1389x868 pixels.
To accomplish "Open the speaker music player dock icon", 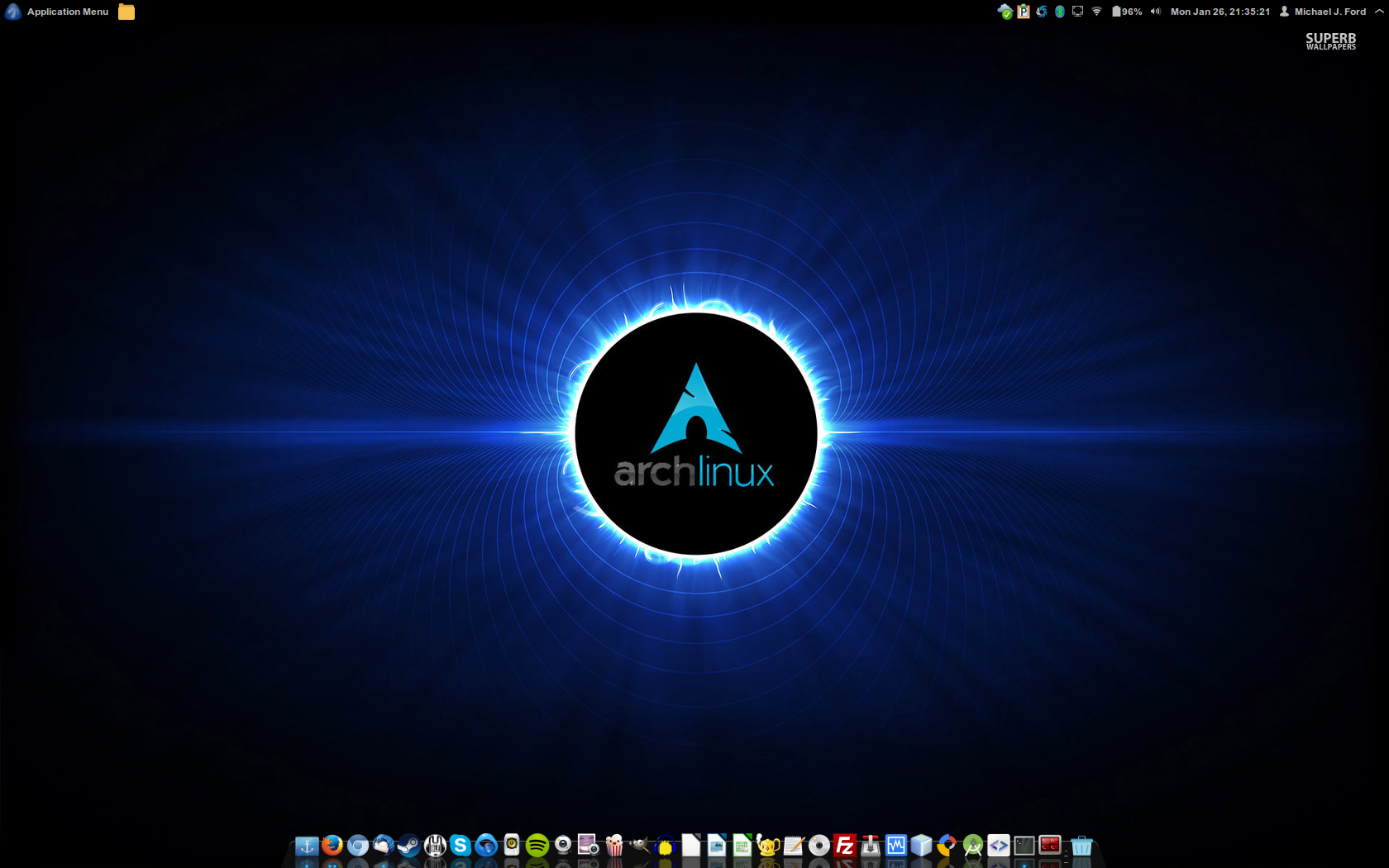I will point(512,846).
